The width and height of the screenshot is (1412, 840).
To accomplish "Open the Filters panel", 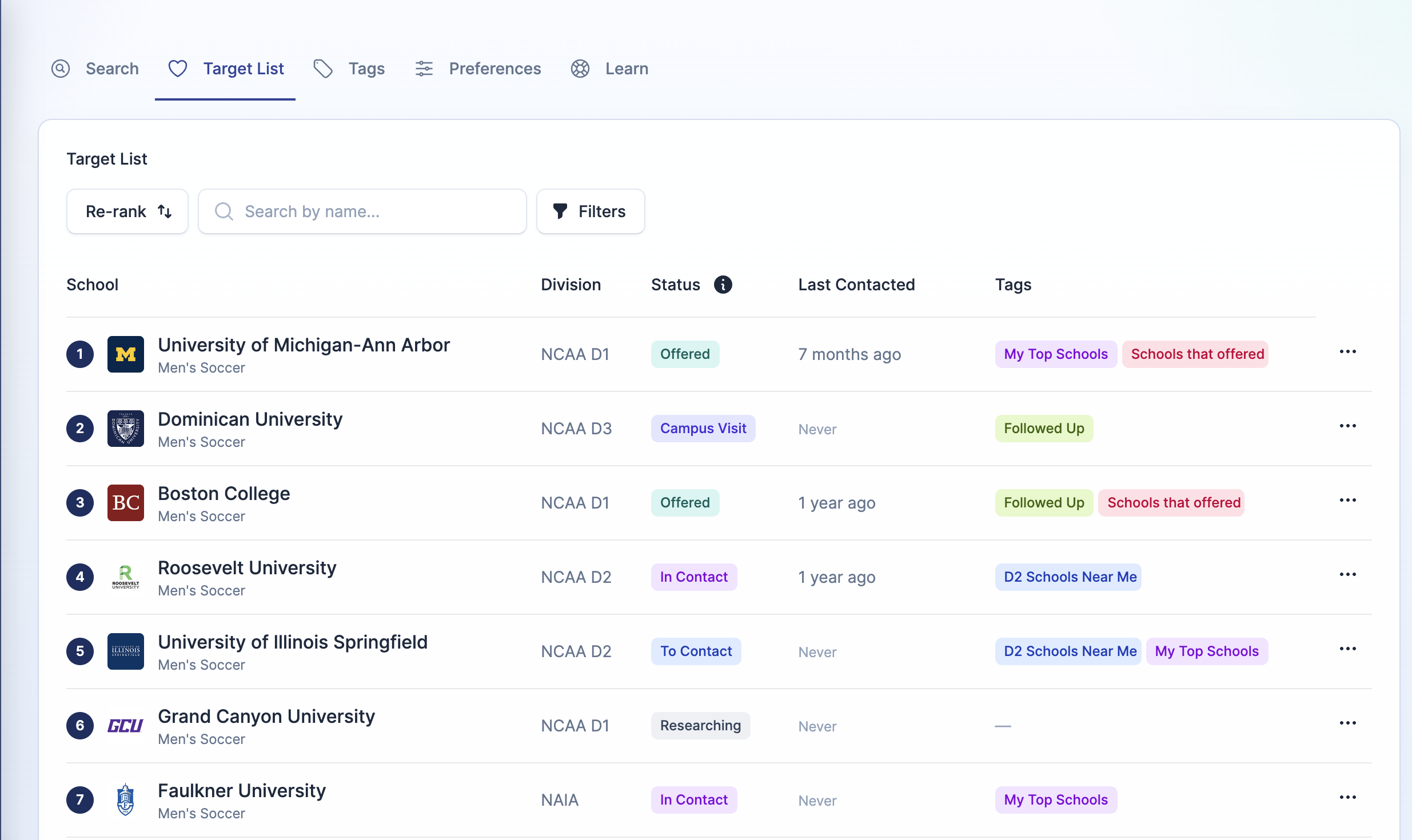I will 591,211.
